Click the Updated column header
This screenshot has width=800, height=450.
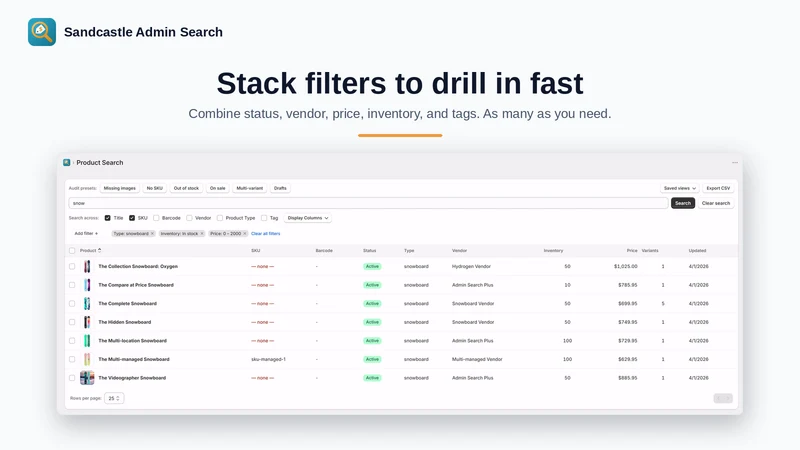[x=697, y=251]
